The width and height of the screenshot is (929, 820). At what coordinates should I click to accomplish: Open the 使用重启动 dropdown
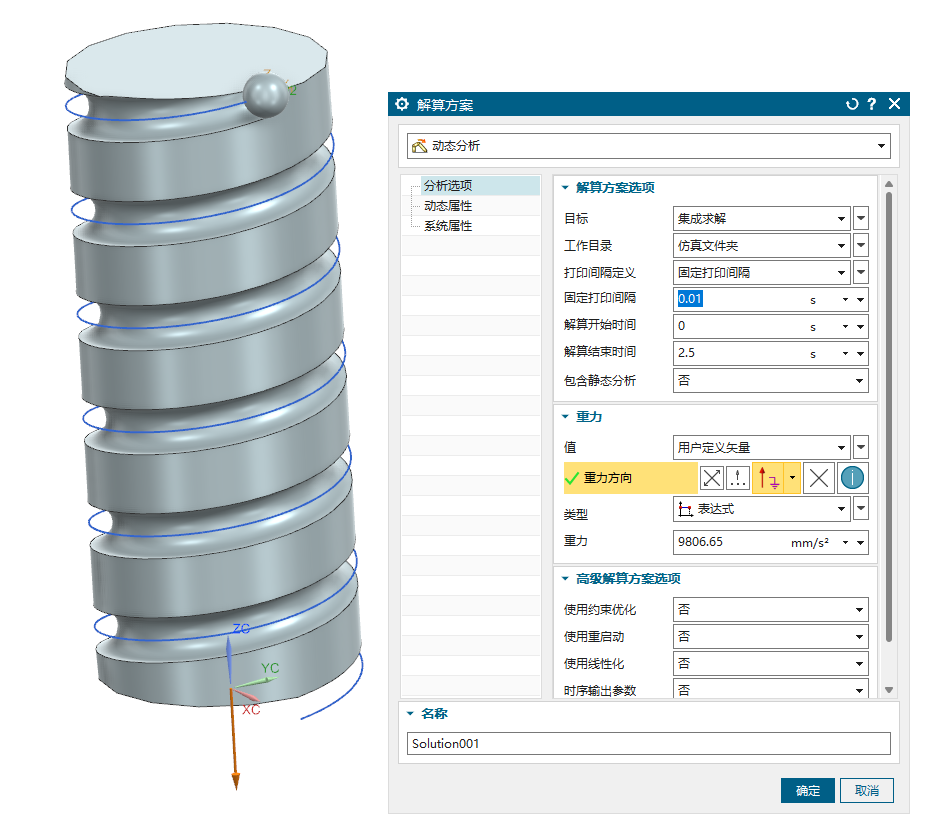[x=770, y=636]
